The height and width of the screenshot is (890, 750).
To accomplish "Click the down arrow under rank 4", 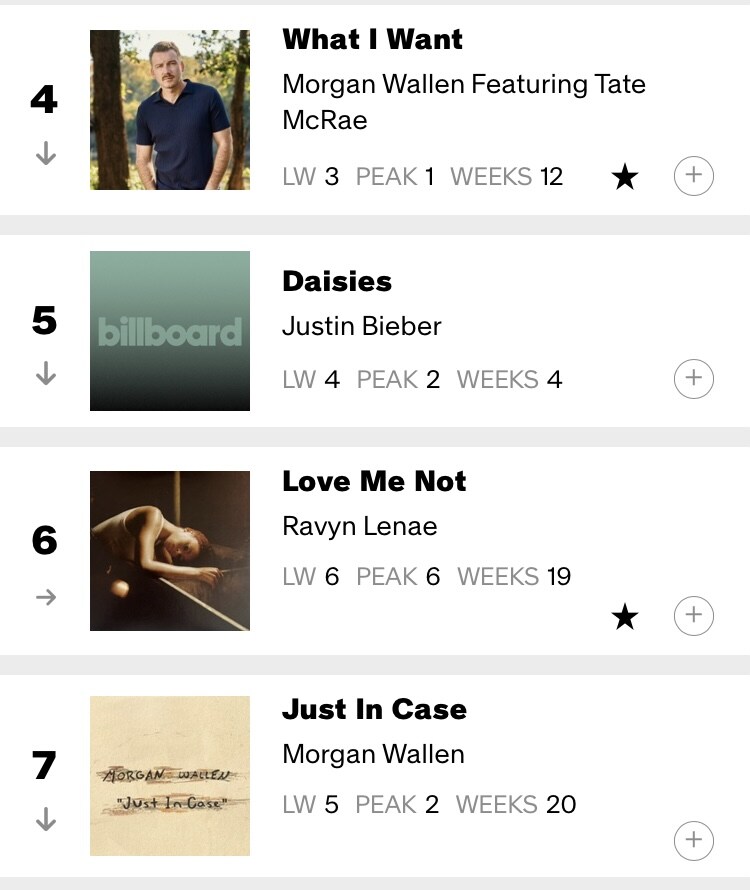I will pos(45,154).
